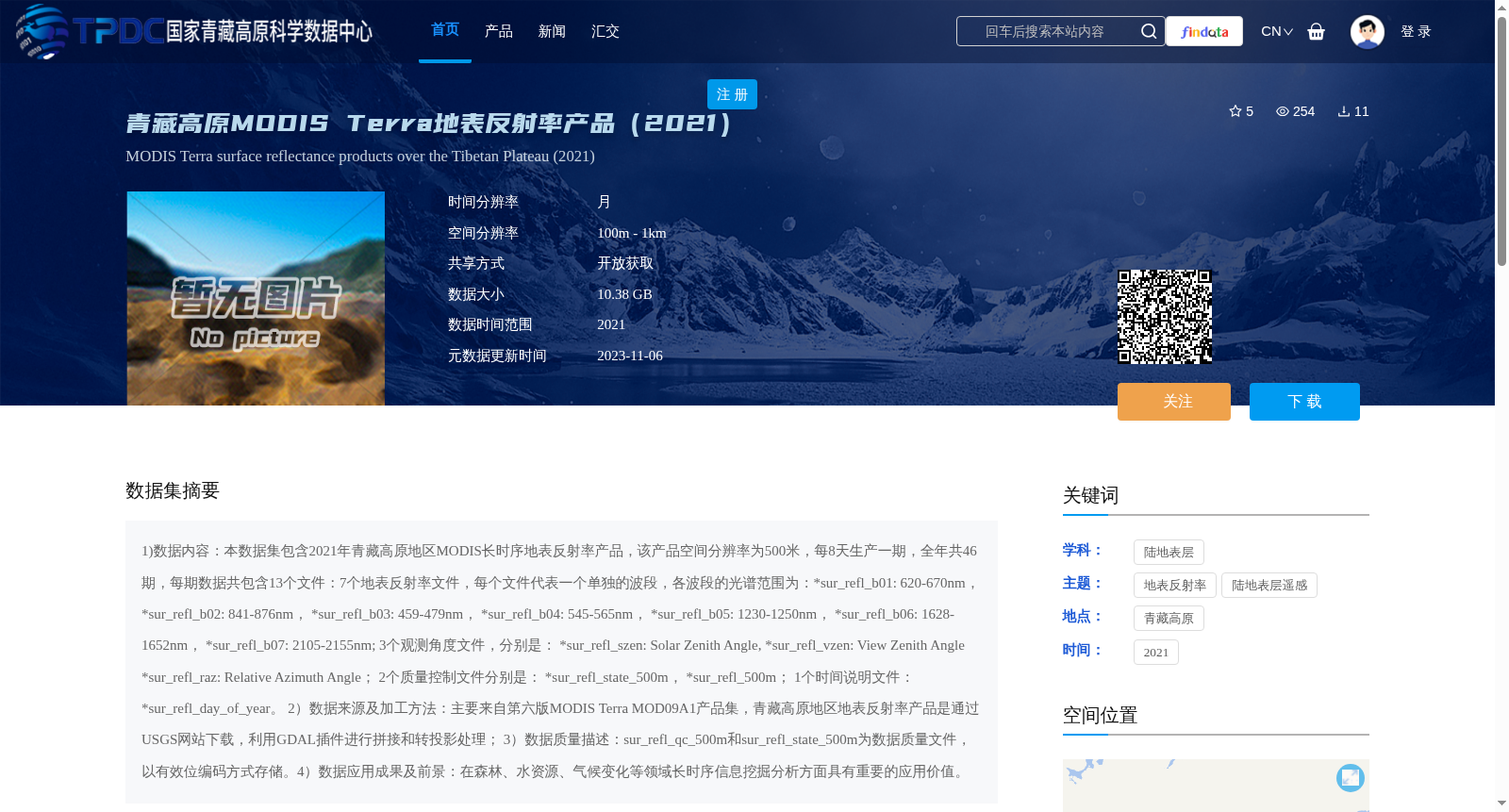1509x812 pixels.
Task: Click the scrollbar down arrow
Action: pyautogui.click(x=1501, y=804)
